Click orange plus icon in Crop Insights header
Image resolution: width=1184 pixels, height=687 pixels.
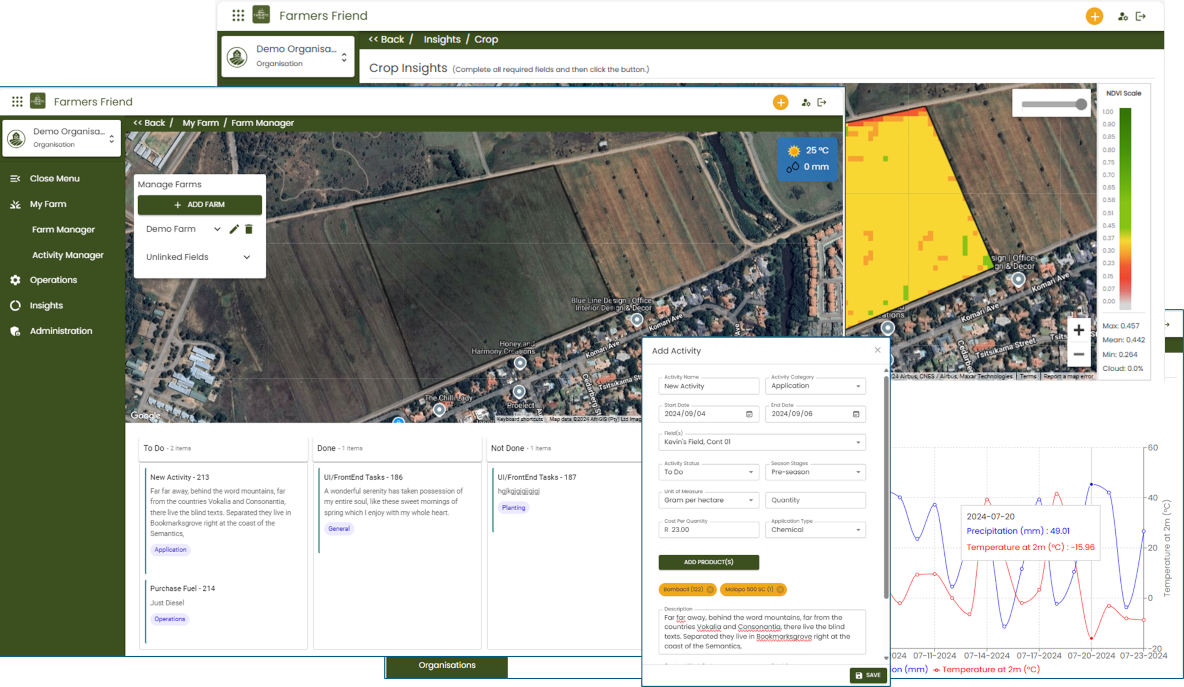click(x=1094, y=16)
